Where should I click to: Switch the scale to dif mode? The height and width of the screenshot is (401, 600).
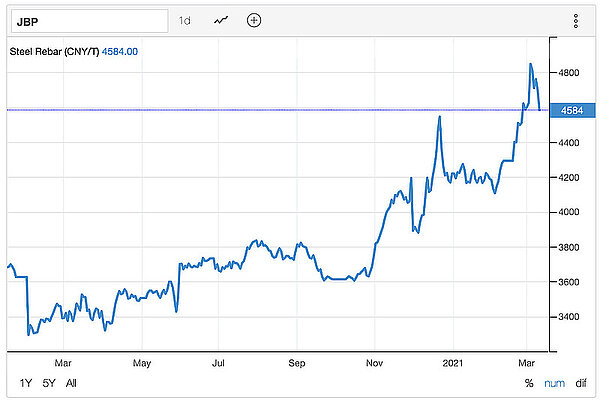point(581,383)
